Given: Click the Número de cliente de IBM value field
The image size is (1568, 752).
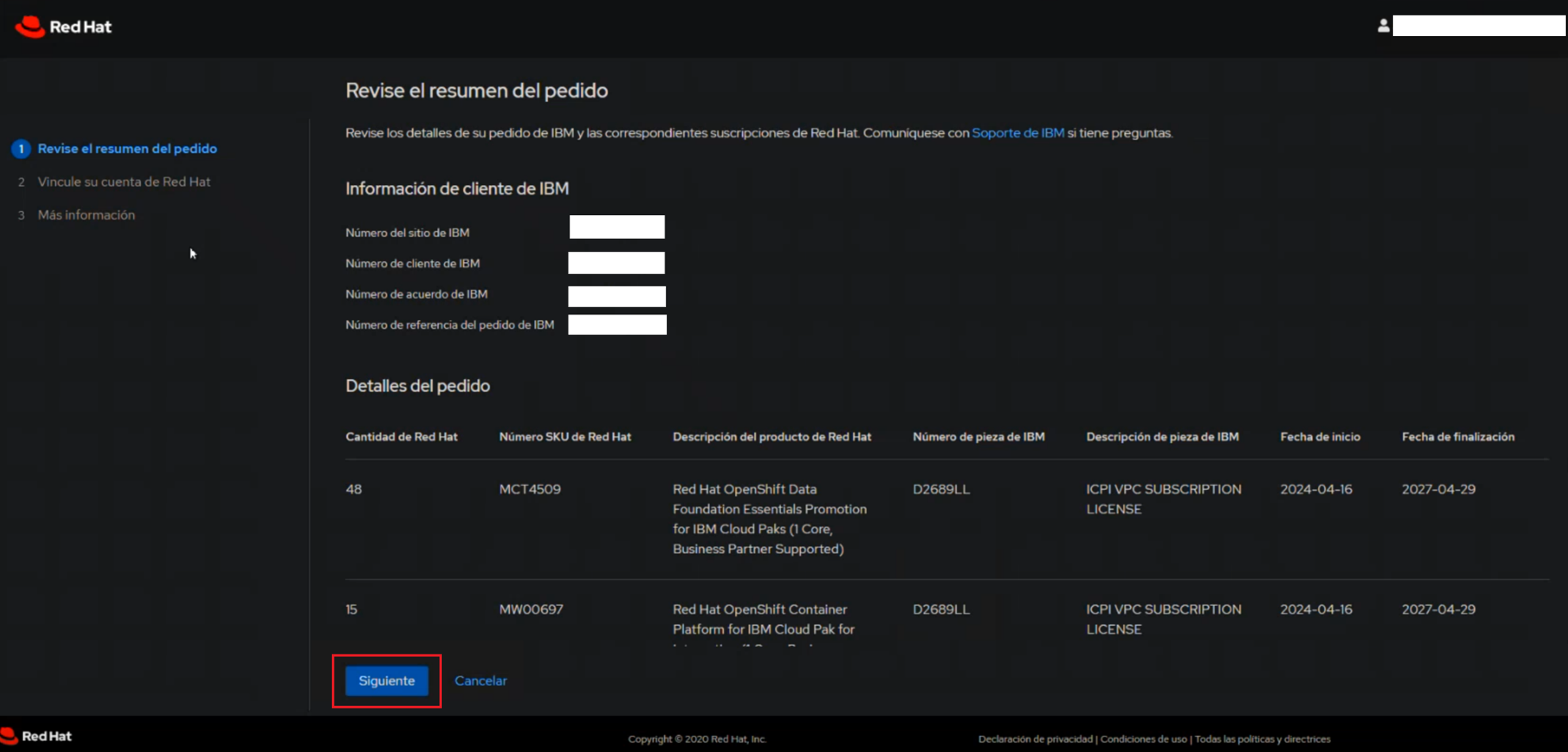Looking at the screenshot, I should point(616,263).
